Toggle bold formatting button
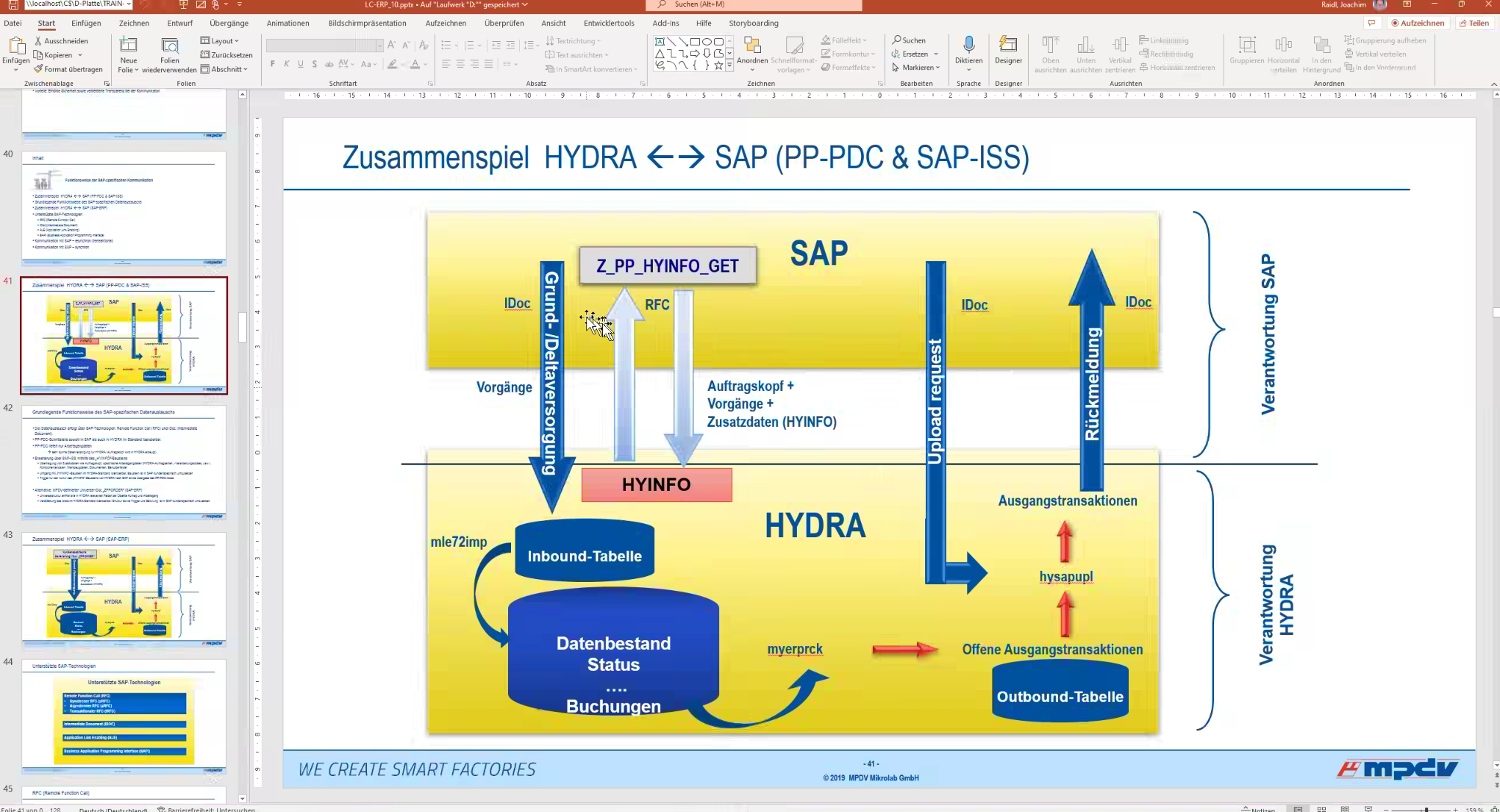The image size is (1500, 812). (x=273, y=65)
